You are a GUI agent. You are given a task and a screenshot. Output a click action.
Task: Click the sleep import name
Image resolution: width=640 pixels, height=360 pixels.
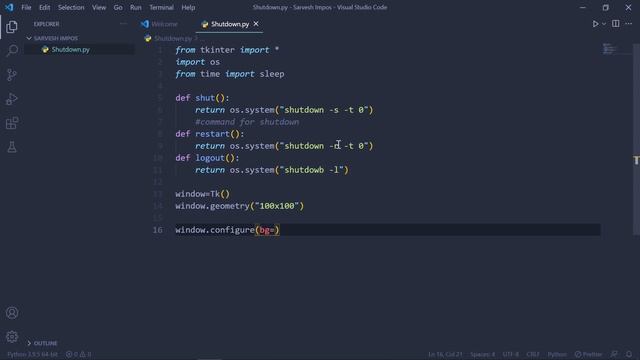[272, 74]
